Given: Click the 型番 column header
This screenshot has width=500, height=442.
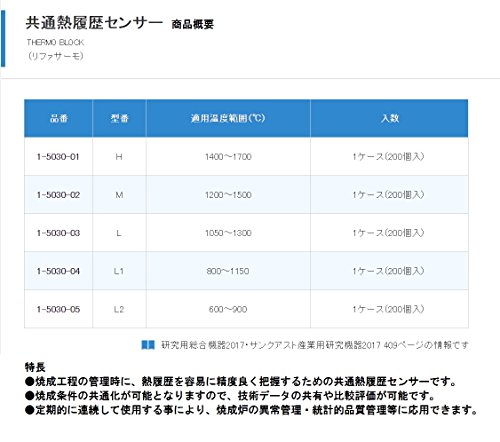Looking at the screenshot, I should pos(119,118).
